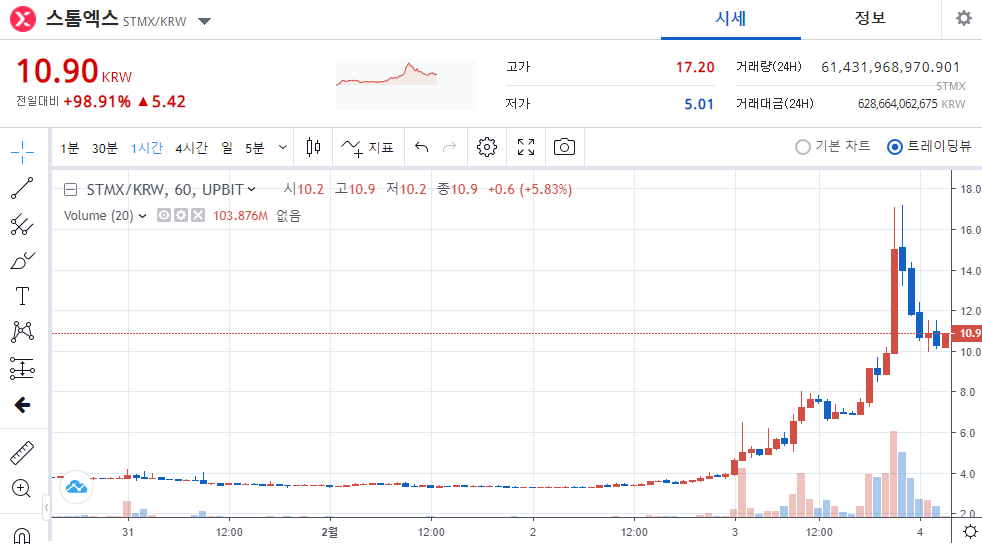This screenshot has height=544, width=982.
Task: Select the trend line drawing tool
Action: pos(22,188)
